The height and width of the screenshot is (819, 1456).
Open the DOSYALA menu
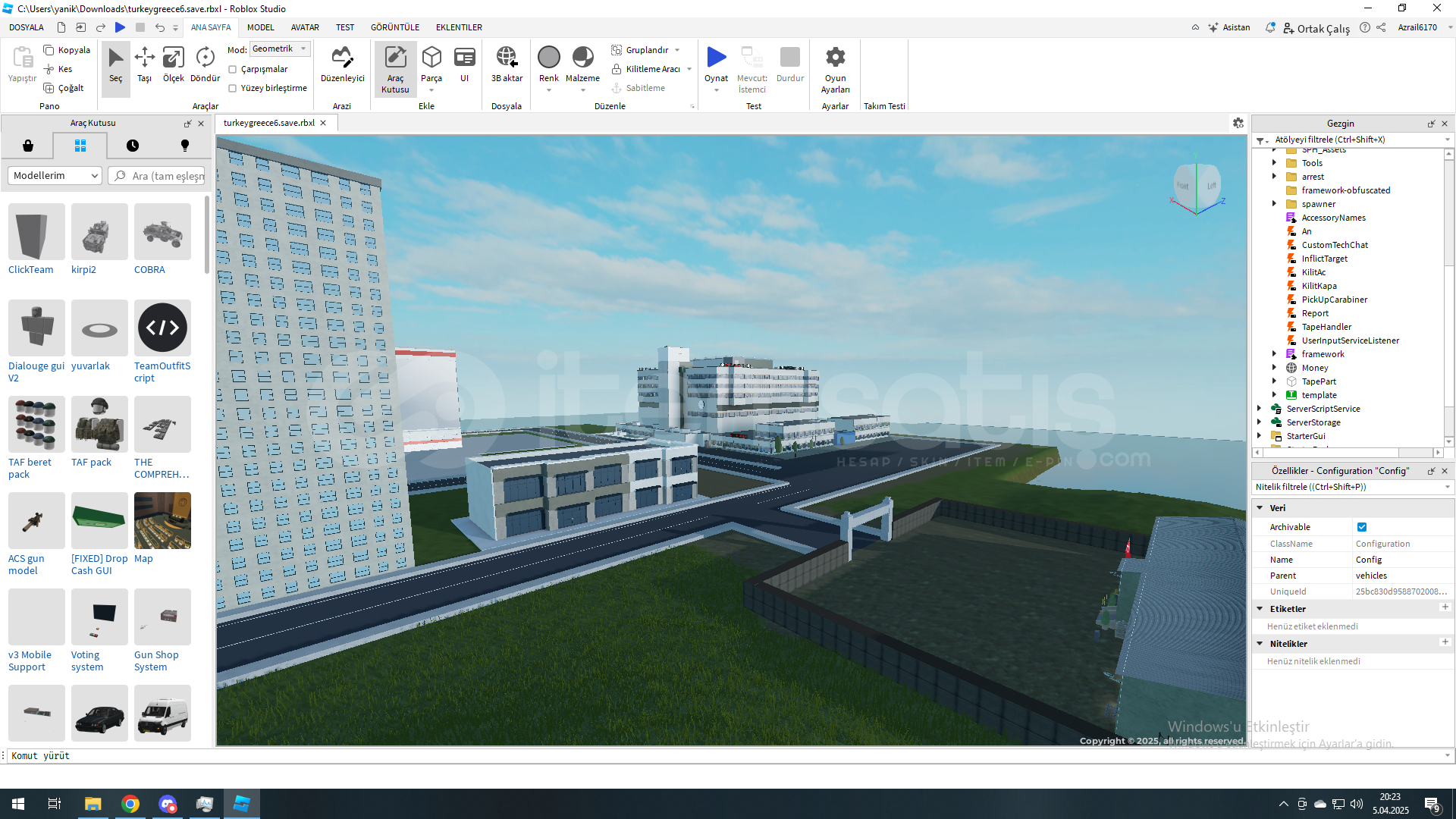27,27
